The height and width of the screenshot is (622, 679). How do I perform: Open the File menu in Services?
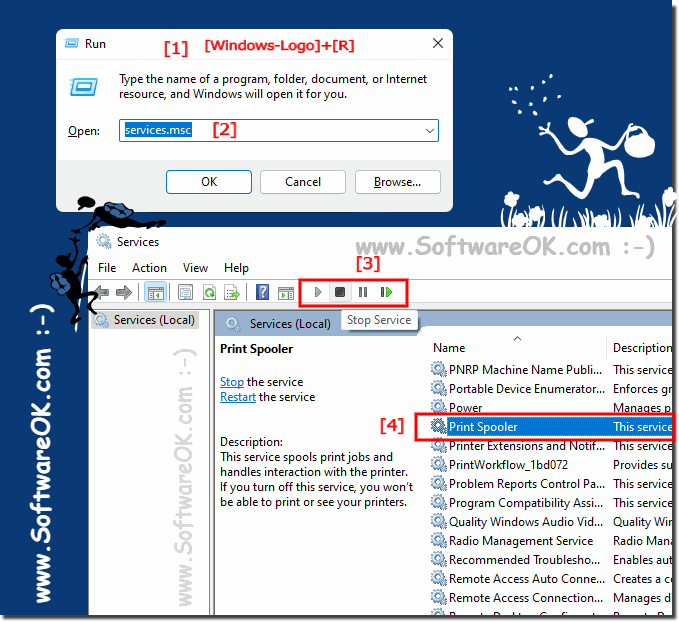coord(107,268)
